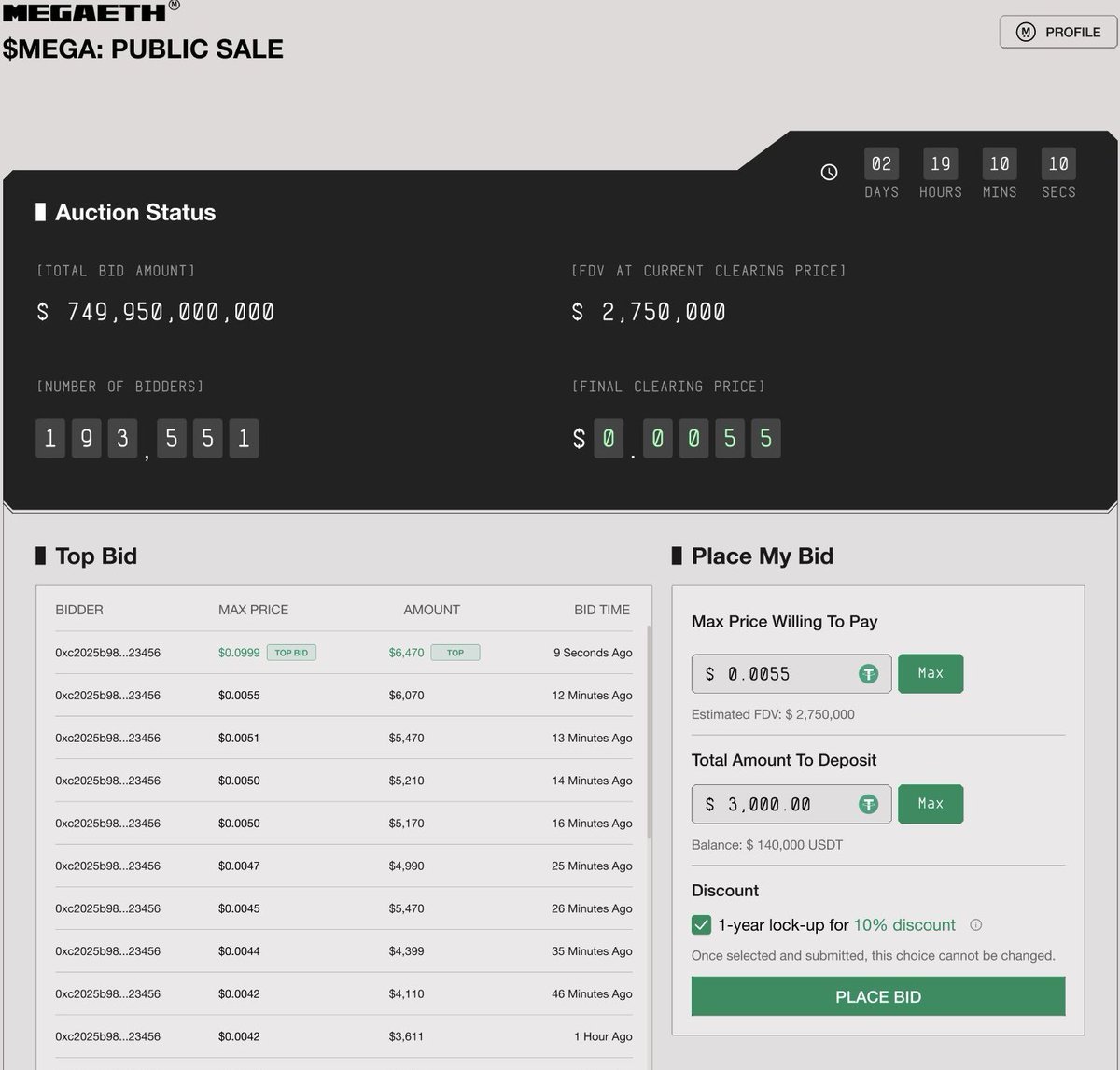Click the FDV value $2,750,000
Viewport: 1120px width, 1070px height.
click(x=649, y=312)
